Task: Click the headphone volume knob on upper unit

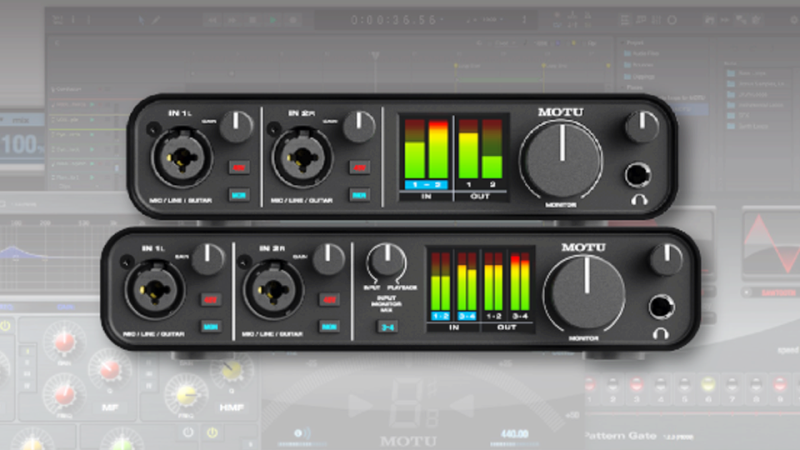Action: pos(642,126)
